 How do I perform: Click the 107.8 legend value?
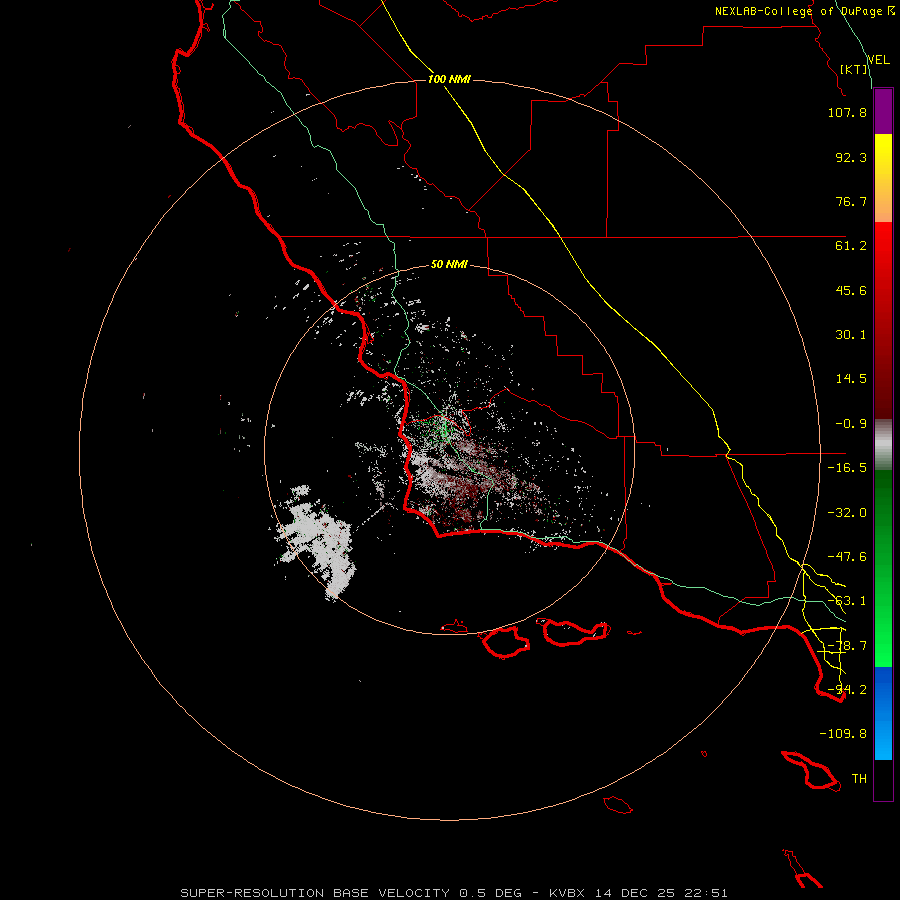[847, 112]
